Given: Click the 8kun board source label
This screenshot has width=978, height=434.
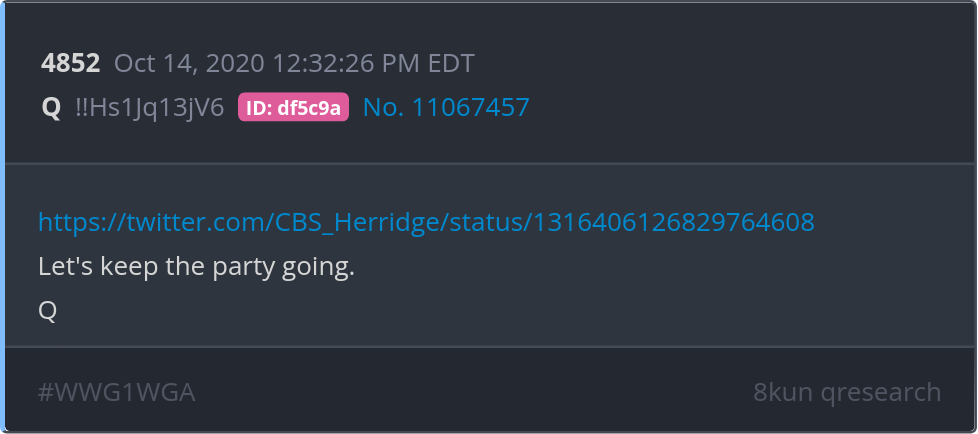Looking at the screenshot, I should tap(783, 392).
